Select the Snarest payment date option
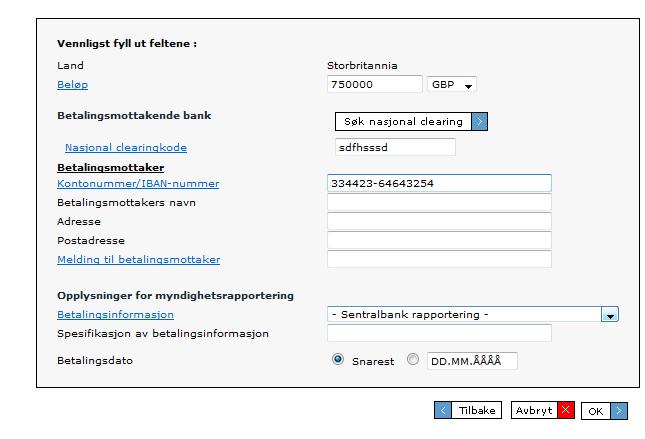Image resolution: width=645 pixels, height=439 pixels. point(338,360)
